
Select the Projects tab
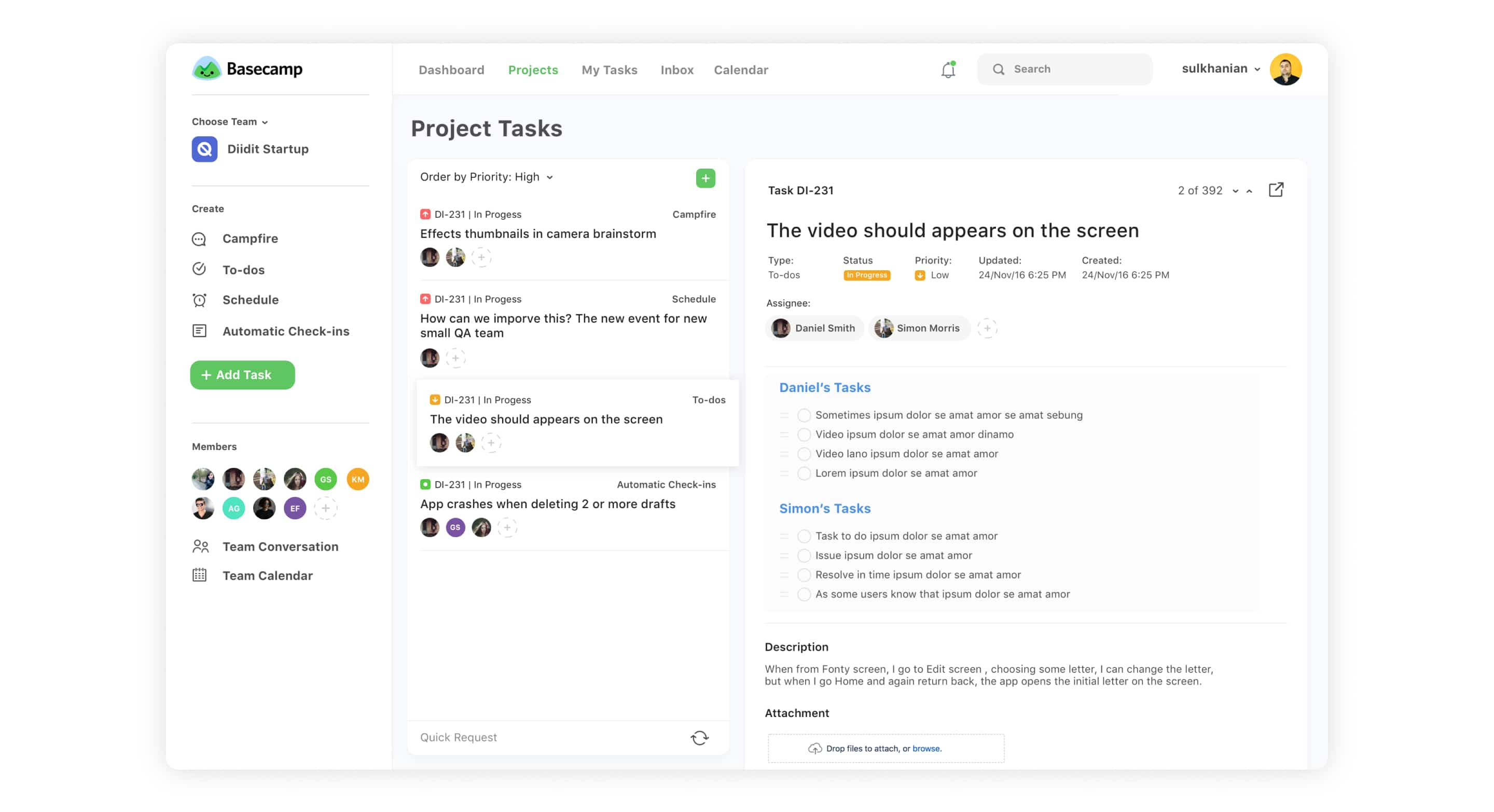(x=533, y=70)
